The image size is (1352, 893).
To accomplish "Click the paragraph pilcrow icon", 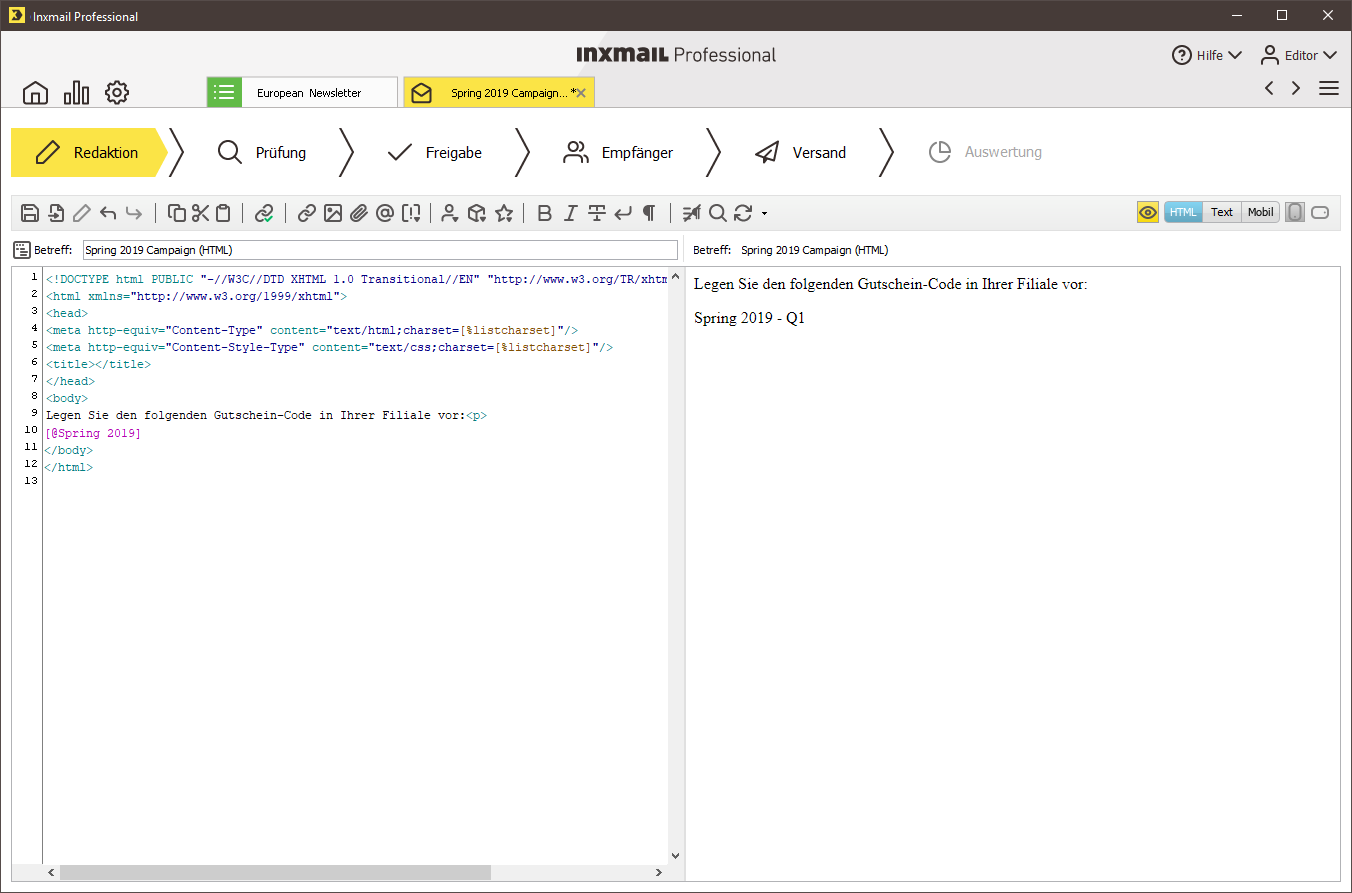I will point(649,213).
